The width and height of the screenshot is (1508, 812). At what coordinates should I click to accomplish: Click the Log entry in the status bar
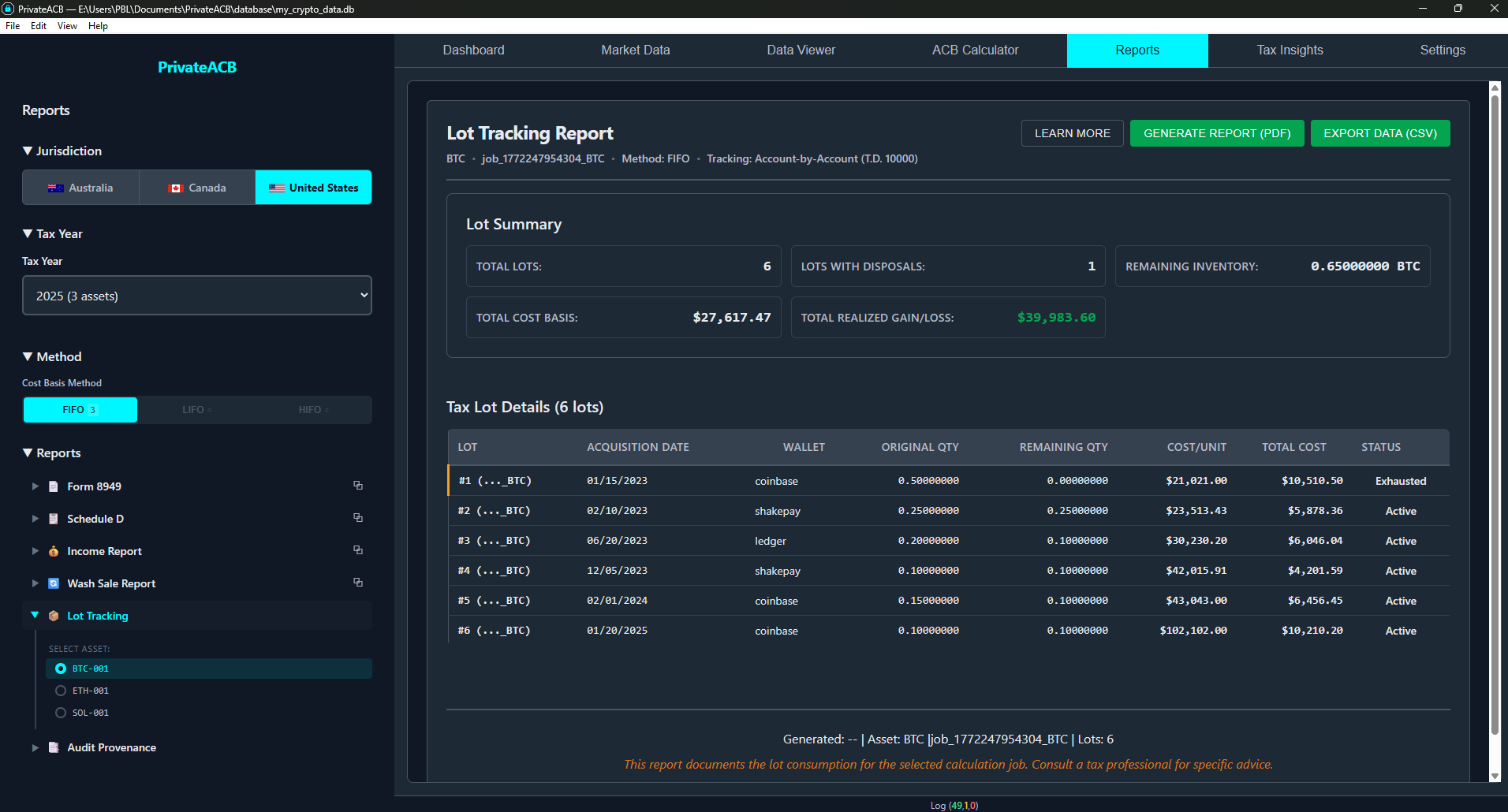click(953, 805)
